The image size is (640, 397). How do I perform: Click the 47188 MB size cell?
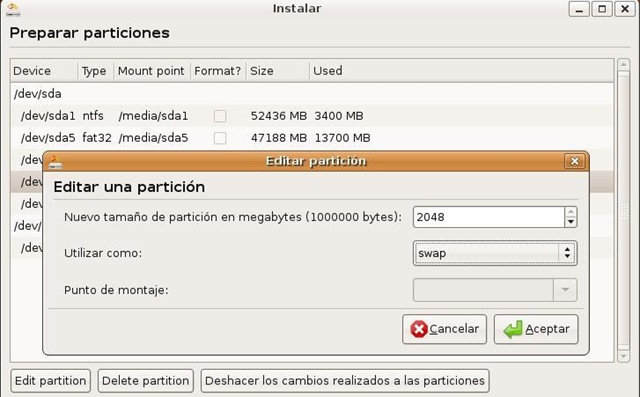tap(279, 138)
